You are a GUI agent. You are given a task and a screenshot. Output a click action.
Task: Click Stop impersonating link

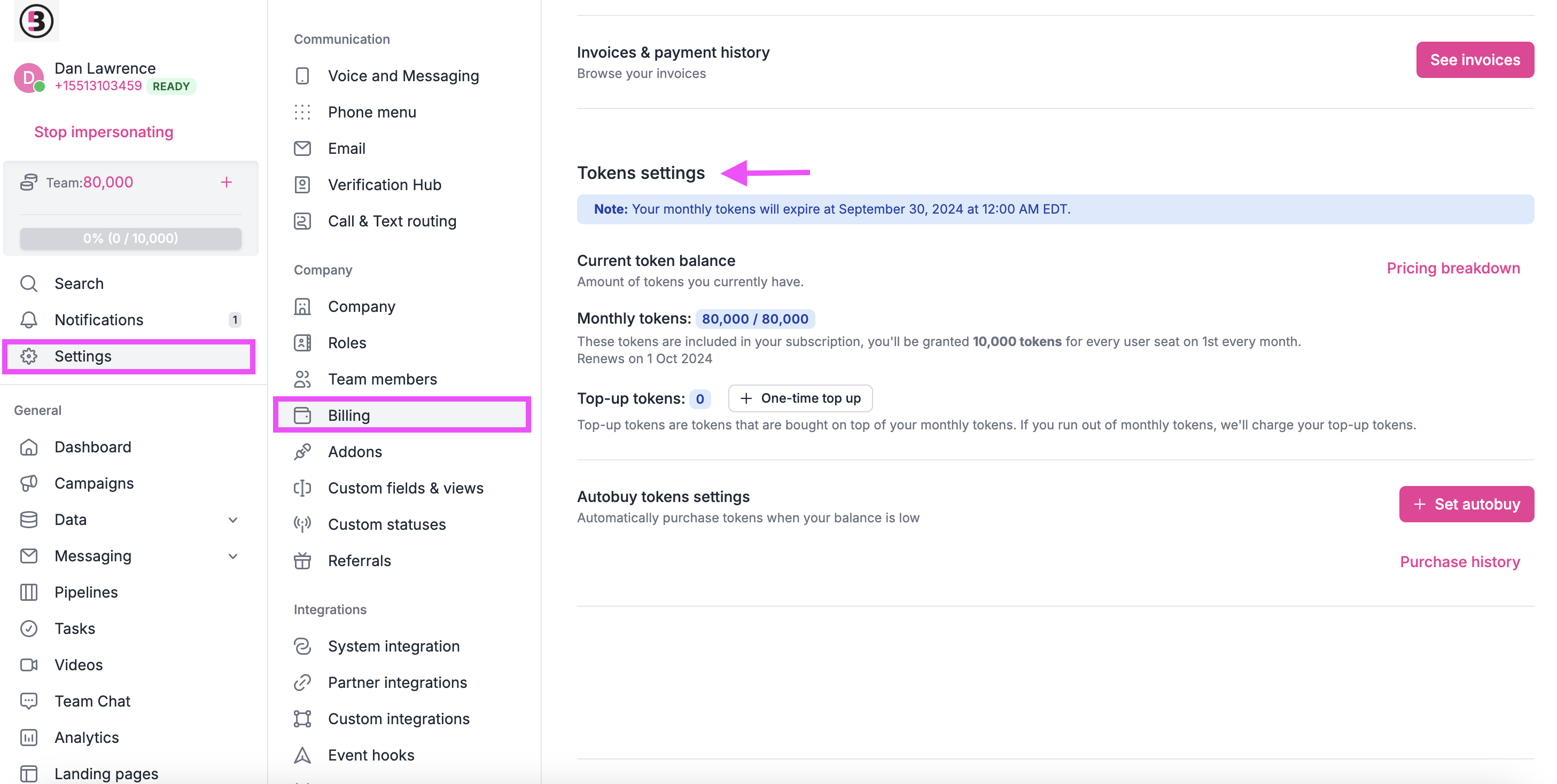[x=103, y=132]
